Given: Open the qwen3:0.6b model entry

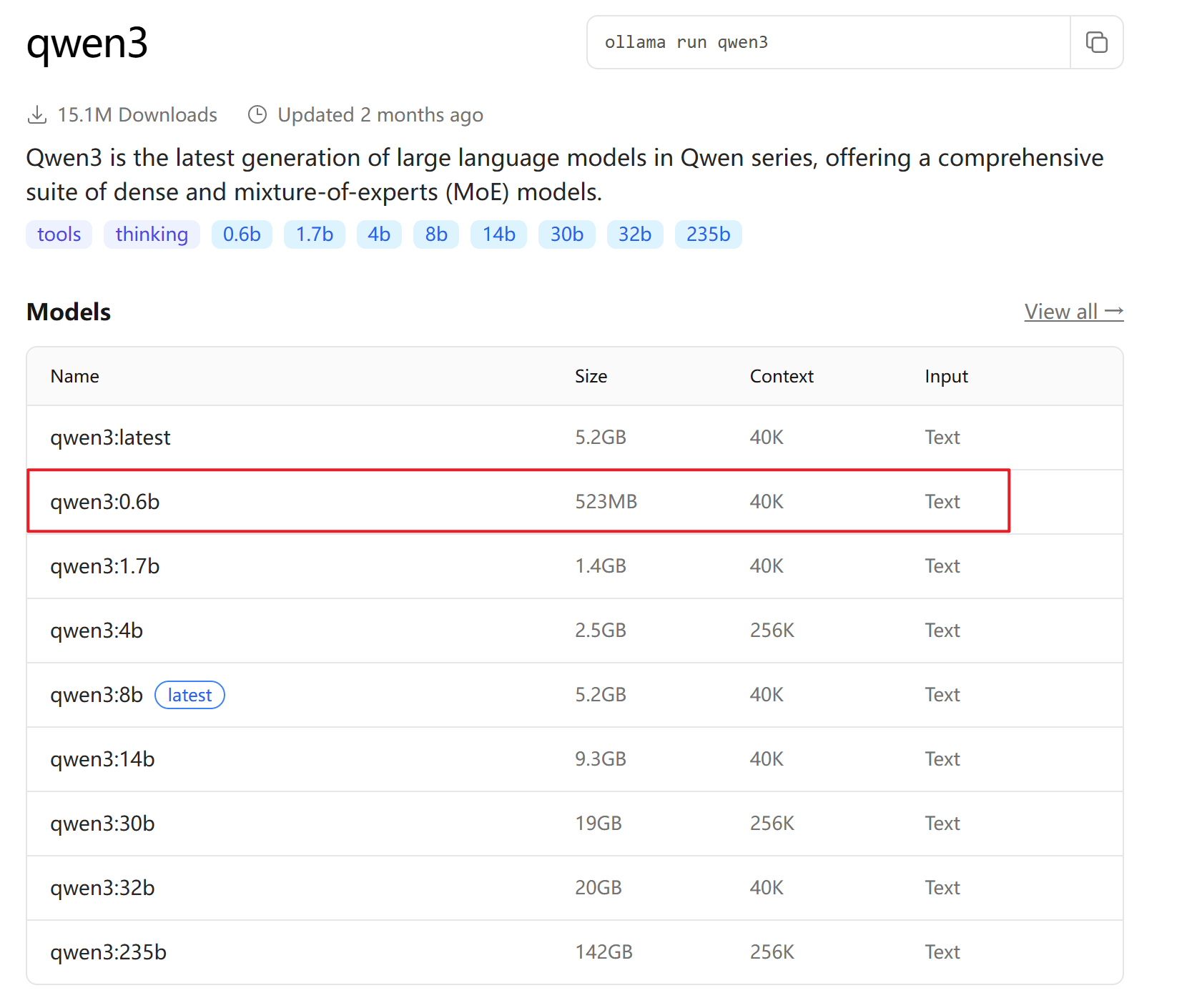Looking at the screenshot, I should pyautogui.click(x=105, y=502).
